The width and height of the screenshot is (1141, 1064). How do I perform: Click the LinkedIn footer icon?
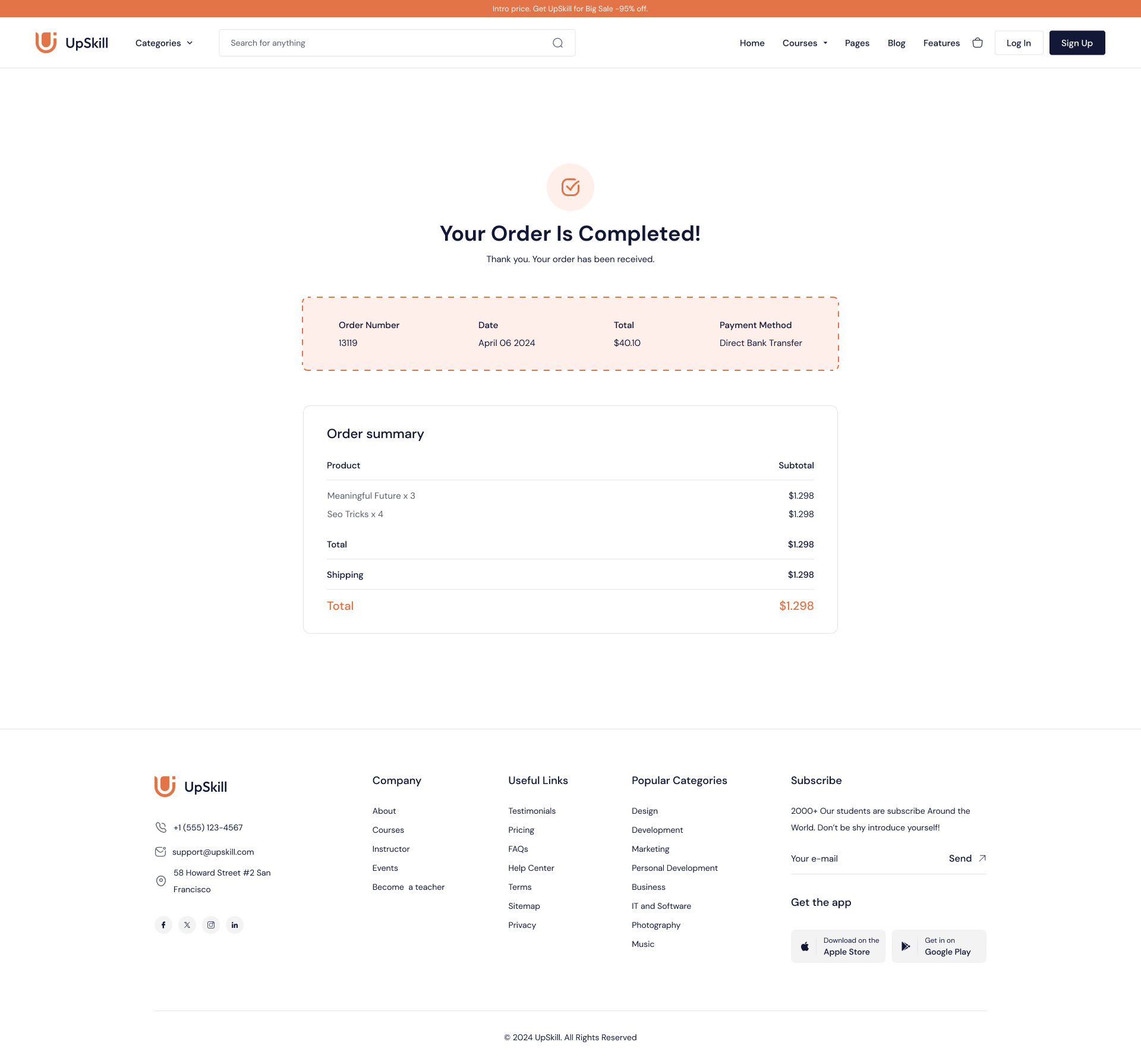pyautogui.click(x=234, y=925)
